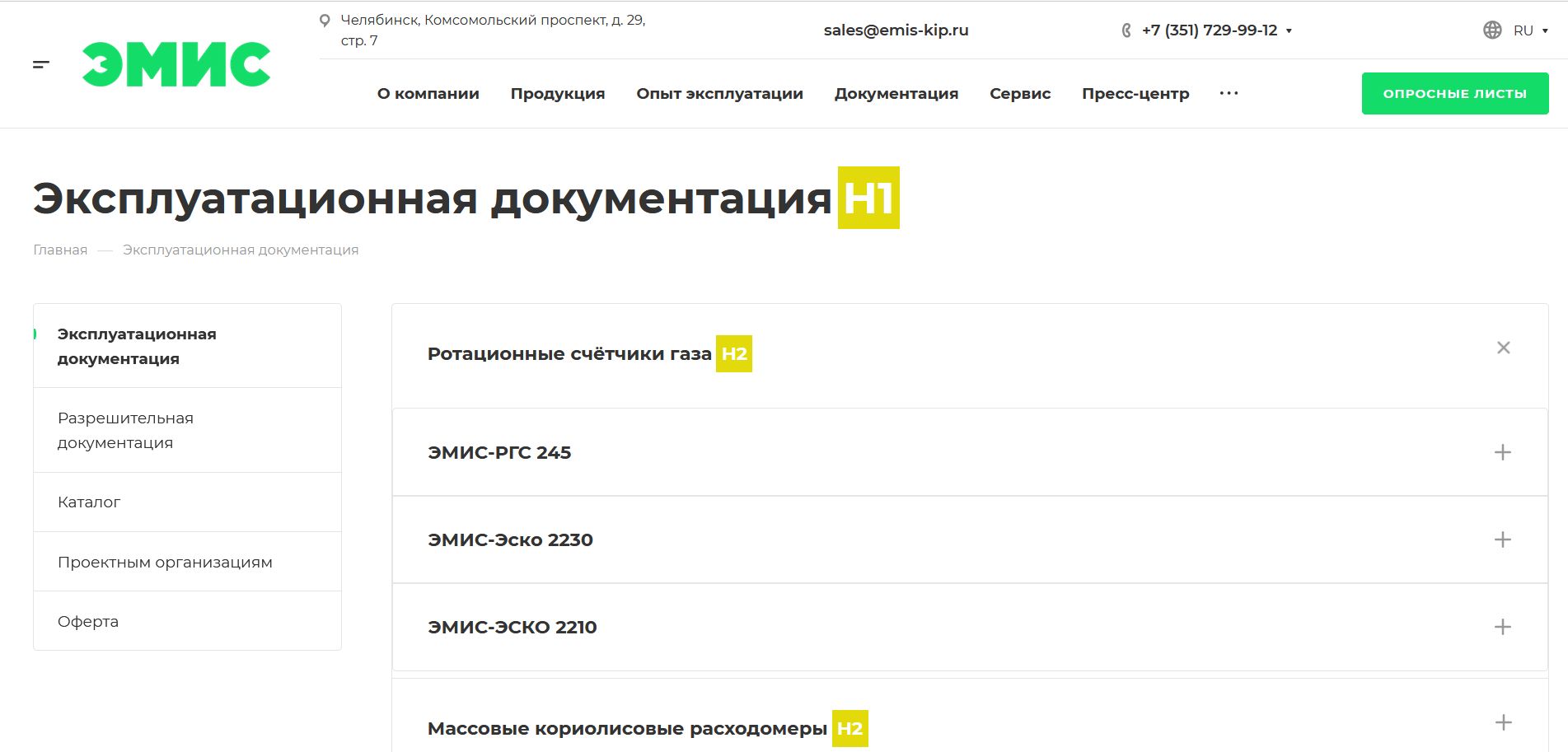Open Сервис menu
The width and height of the screenshot is (1568, 752).
pos(1020,94)
